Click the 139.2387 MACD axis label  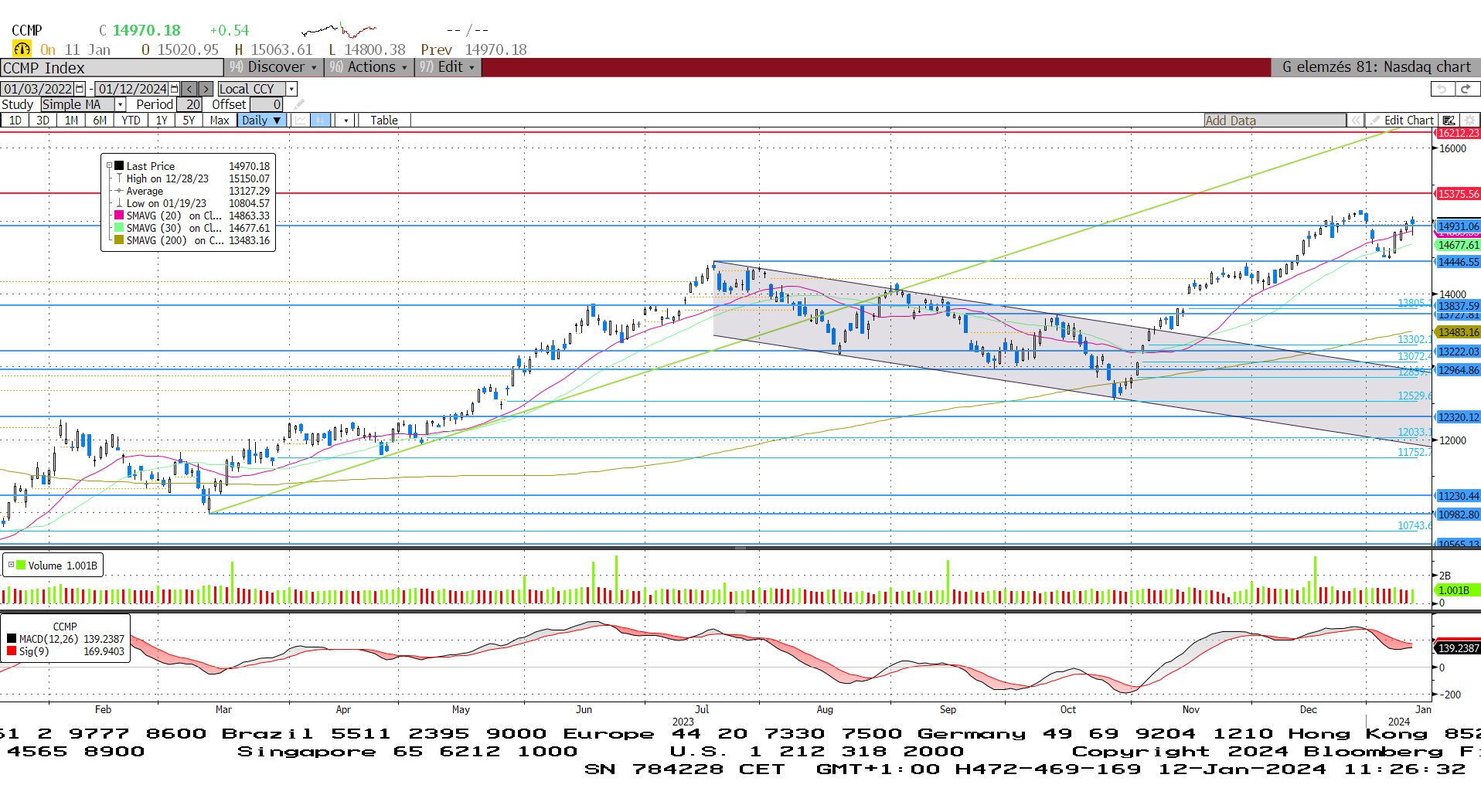coord(1458,648)
